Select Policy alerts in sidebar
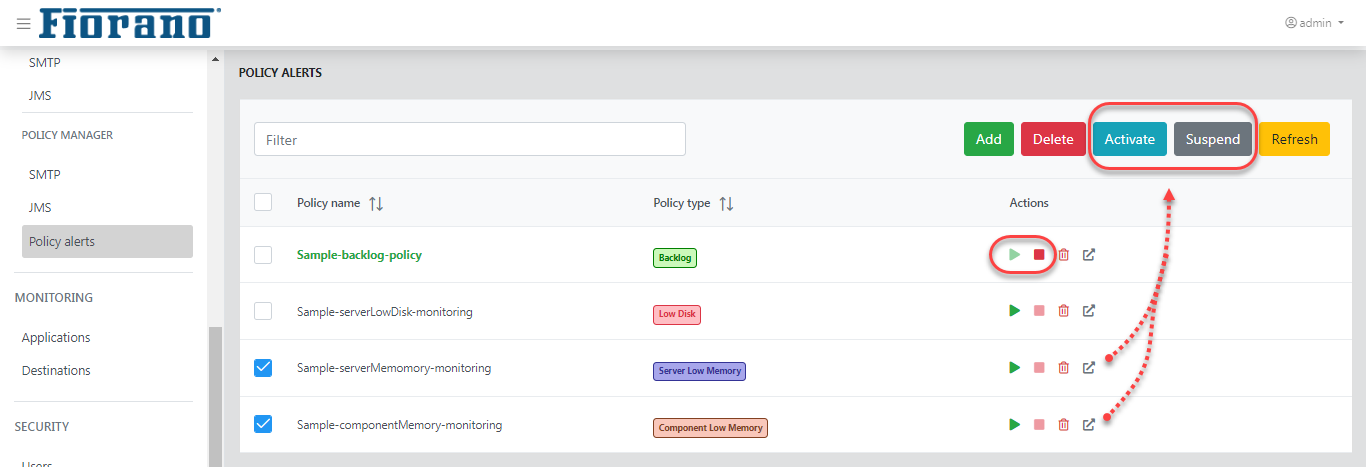The image size is (1366, 467). (107, 241)
